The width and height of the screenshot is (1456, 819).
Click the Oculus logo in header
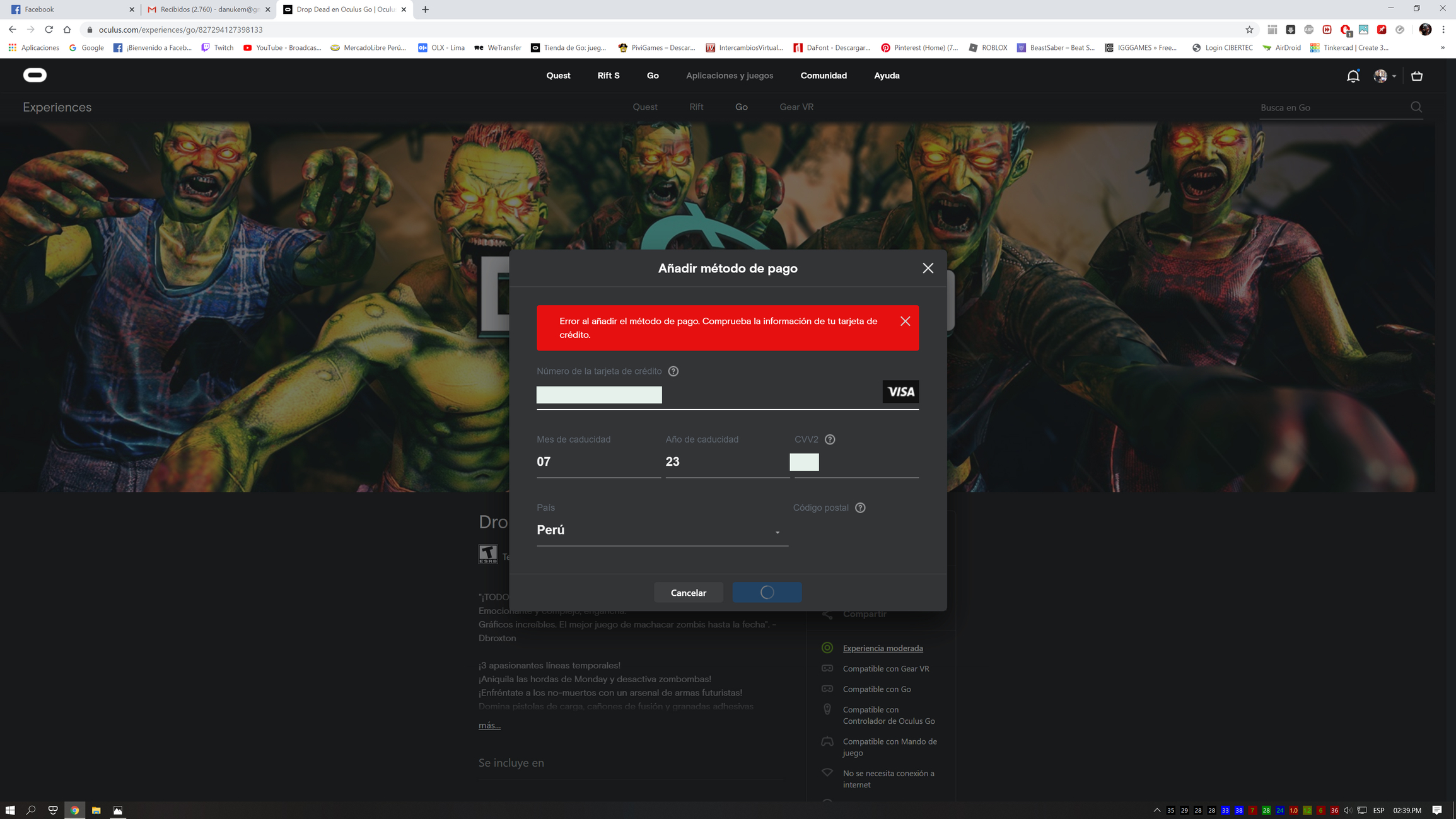(x=35, y=76)
